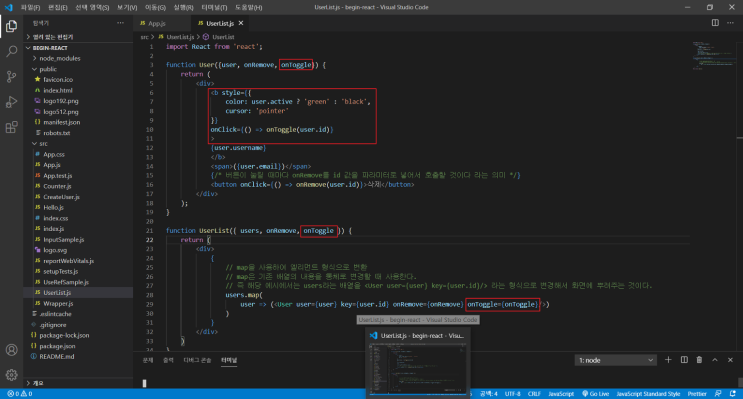The width and height of the screenshot is (743, 399).
Task: Open the Explorer view in activity bar
Action: 11,26
